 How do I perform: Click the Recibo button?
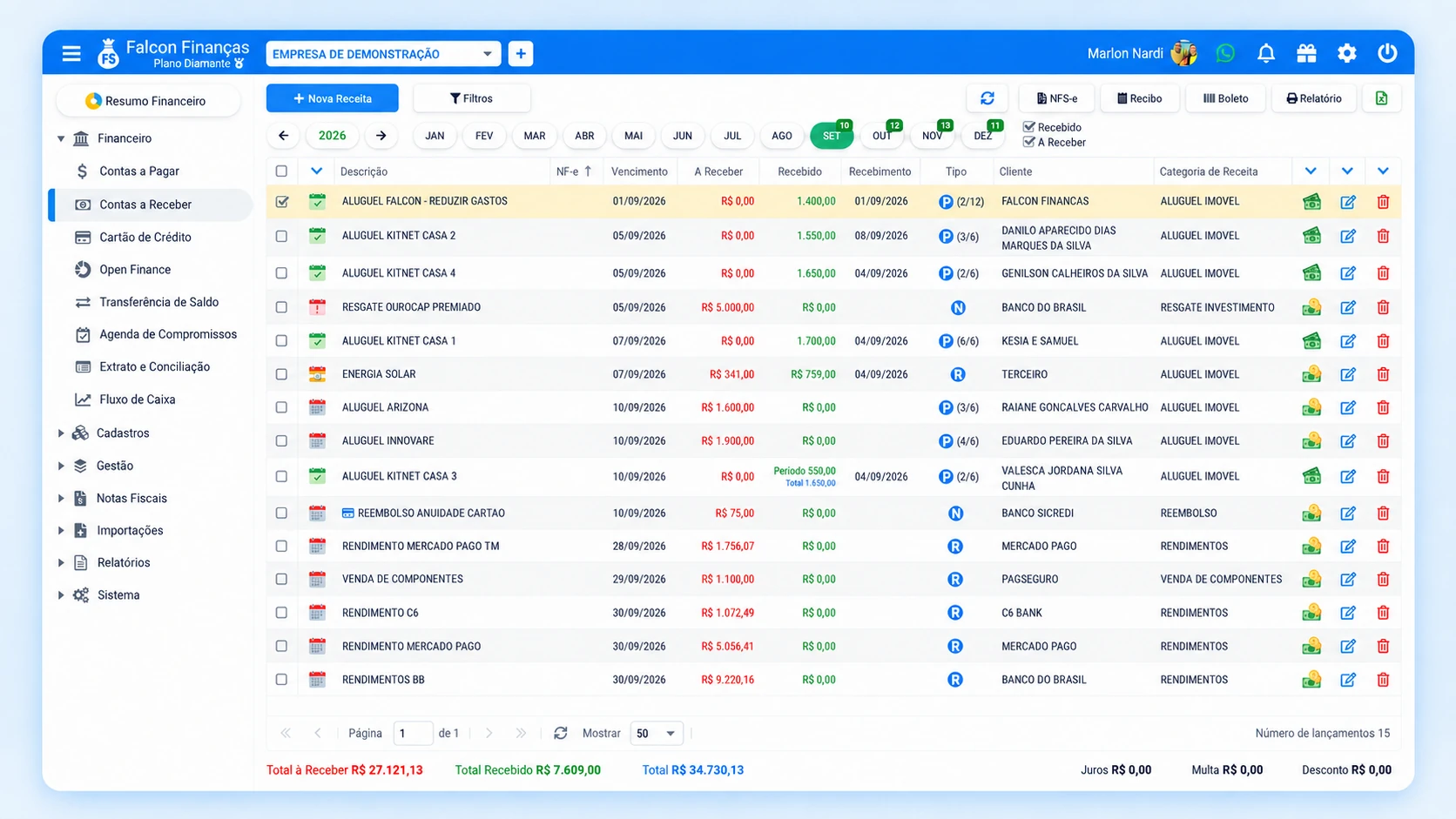click(x=1140, y=98)
